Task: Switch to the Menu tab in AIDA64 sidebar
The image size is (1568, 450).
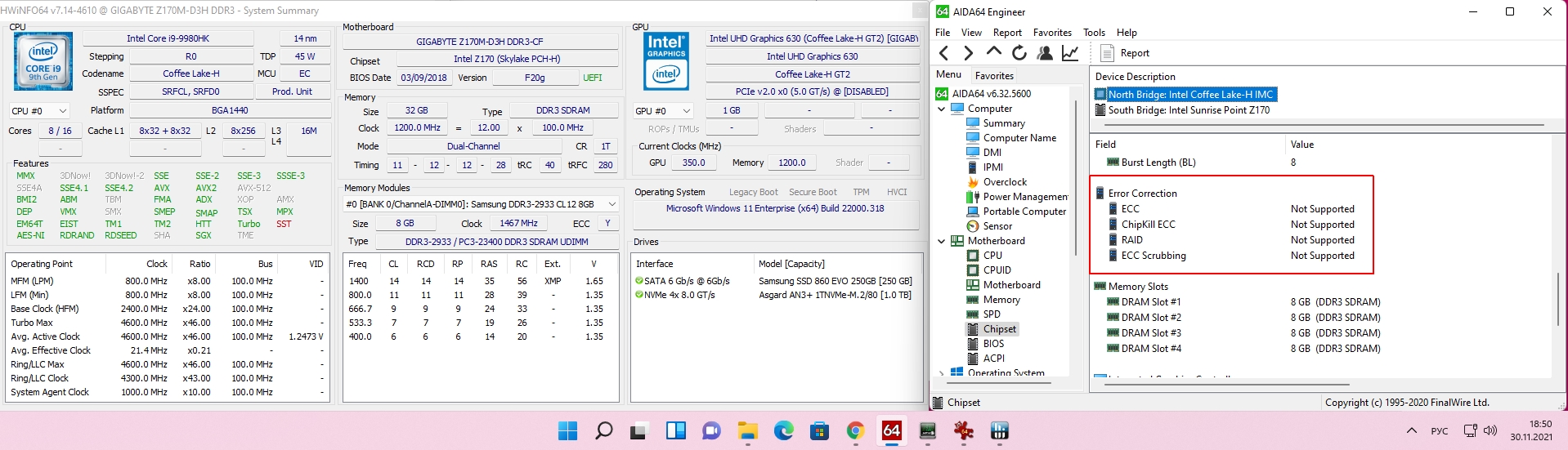Action: point(948,74)
